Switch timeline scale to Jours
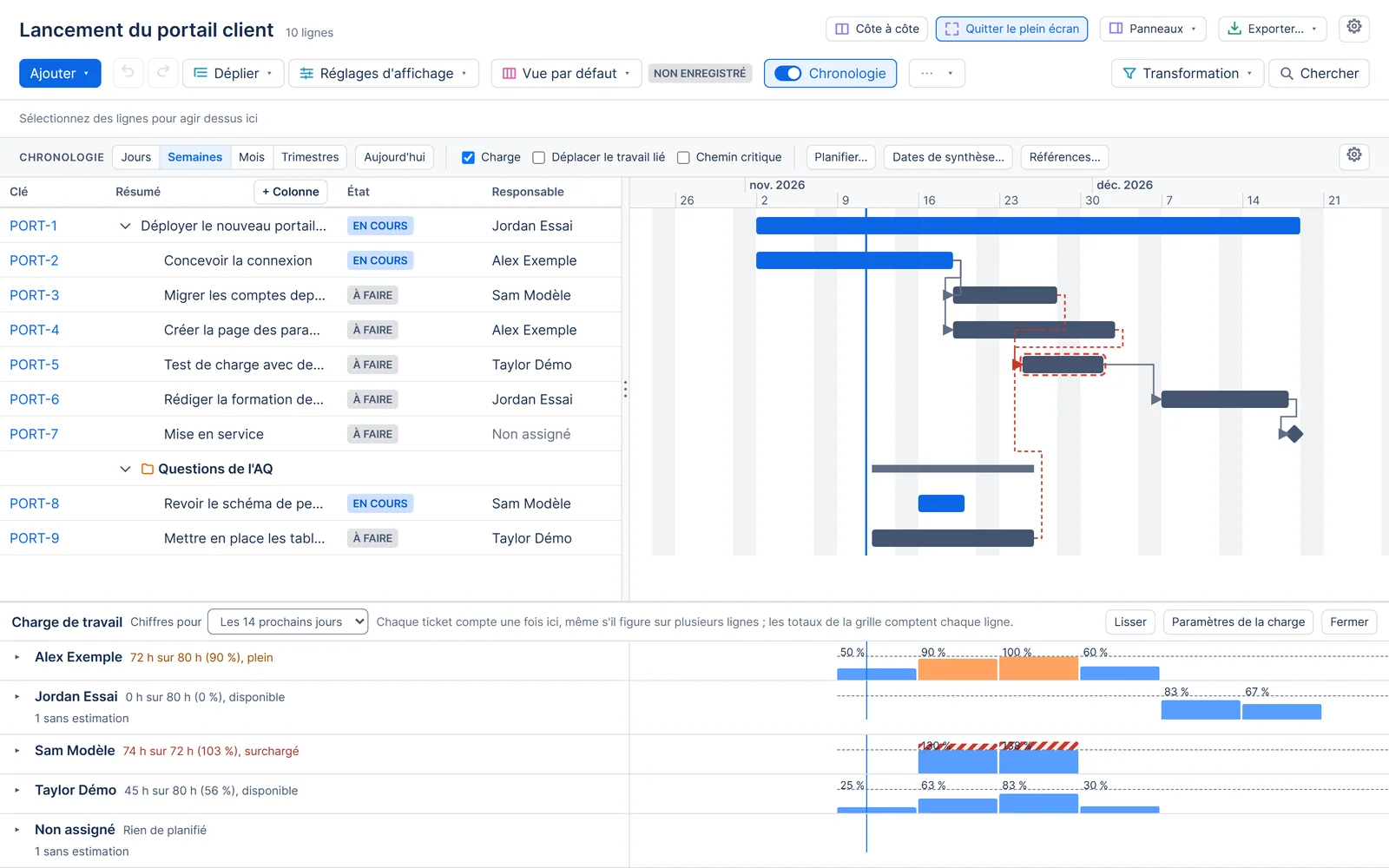 pyautogui.click(x=136, y=157)
